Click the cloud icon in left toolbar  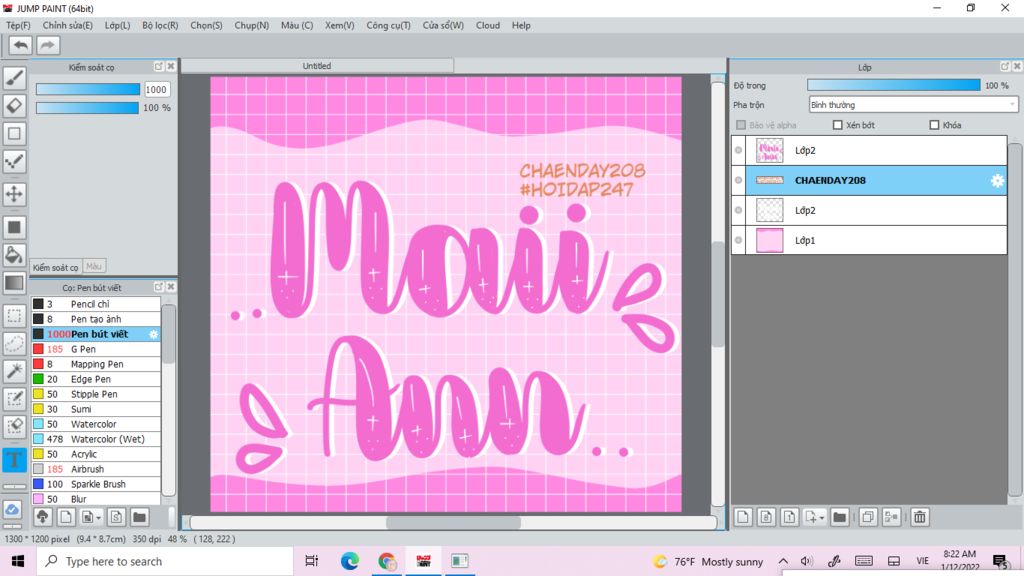coord(12,509)
